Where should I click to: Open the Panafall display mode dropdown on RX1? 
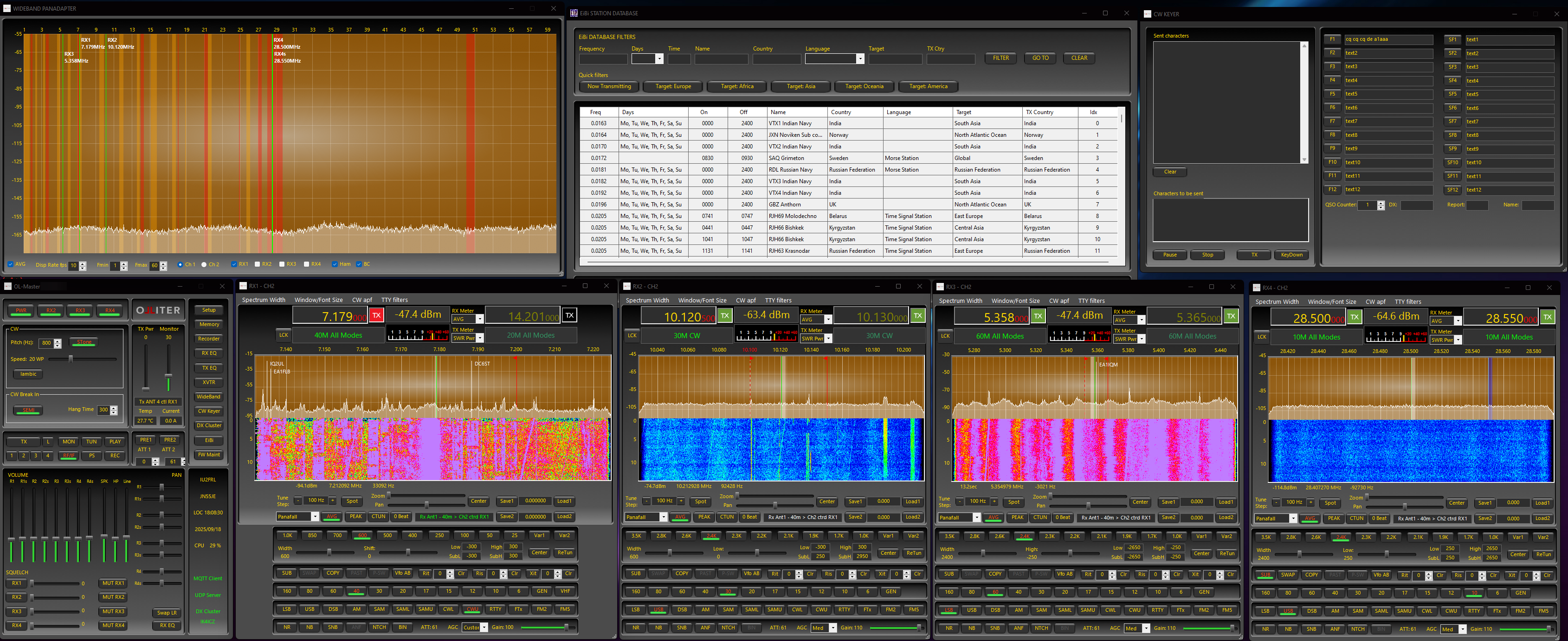coord(315,516)
